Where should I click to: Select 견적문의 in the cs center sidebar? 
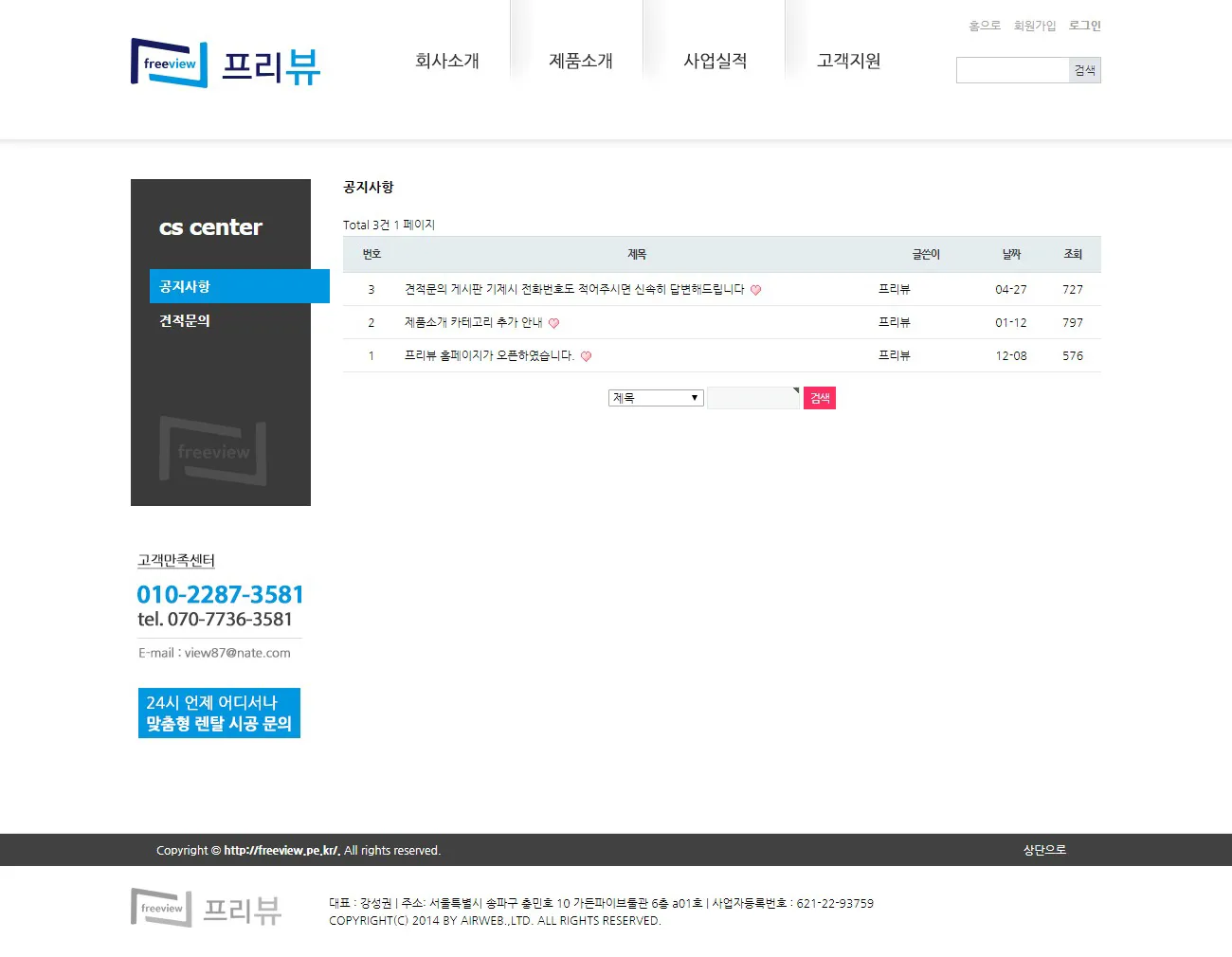pos(185,320)
